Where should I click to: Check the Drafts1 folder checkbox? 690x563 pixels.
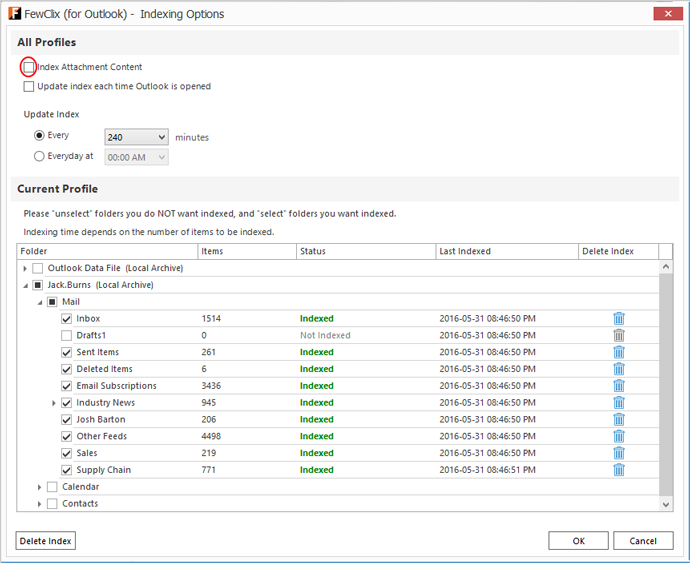[x=67, y=336]
